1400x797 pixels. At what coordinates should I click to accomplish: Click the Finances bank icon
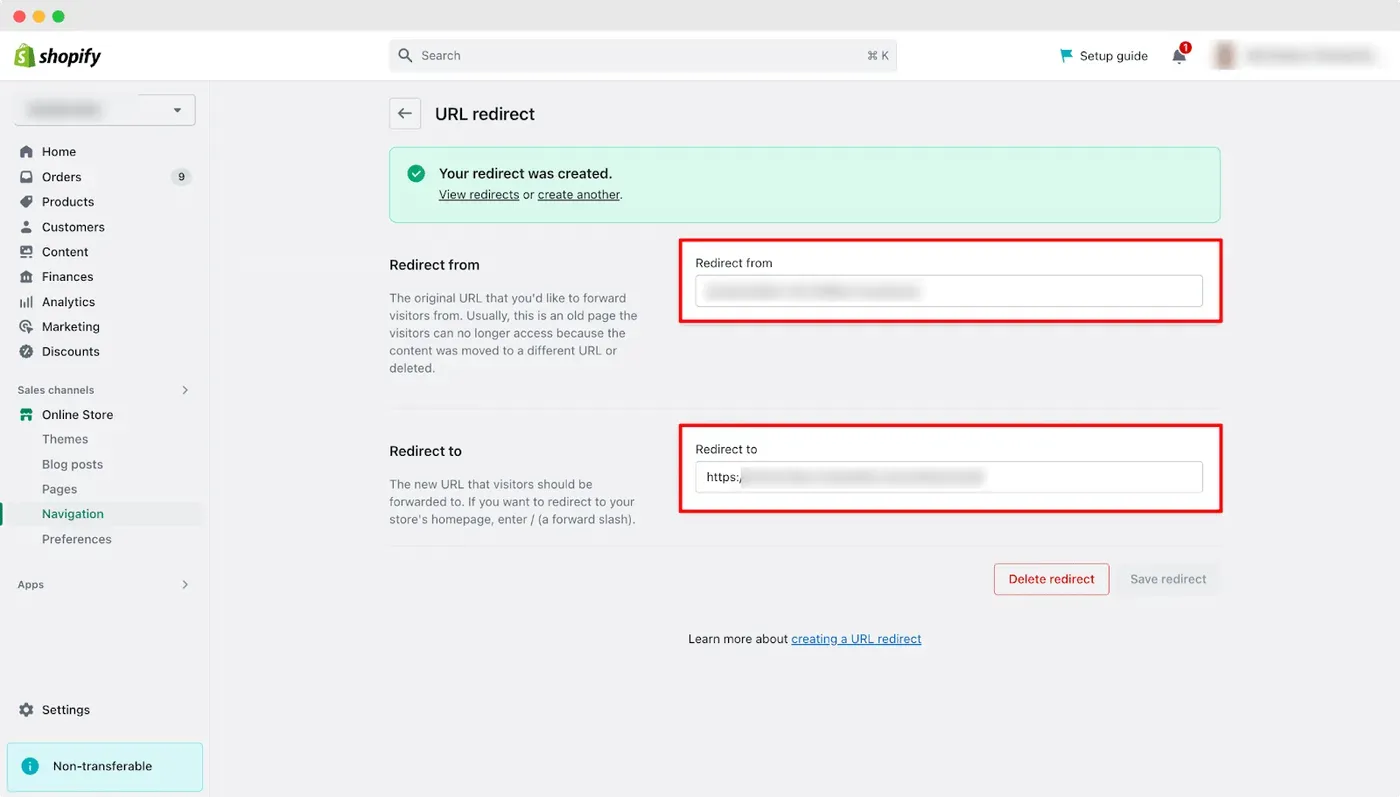click(x=26, y=277)
